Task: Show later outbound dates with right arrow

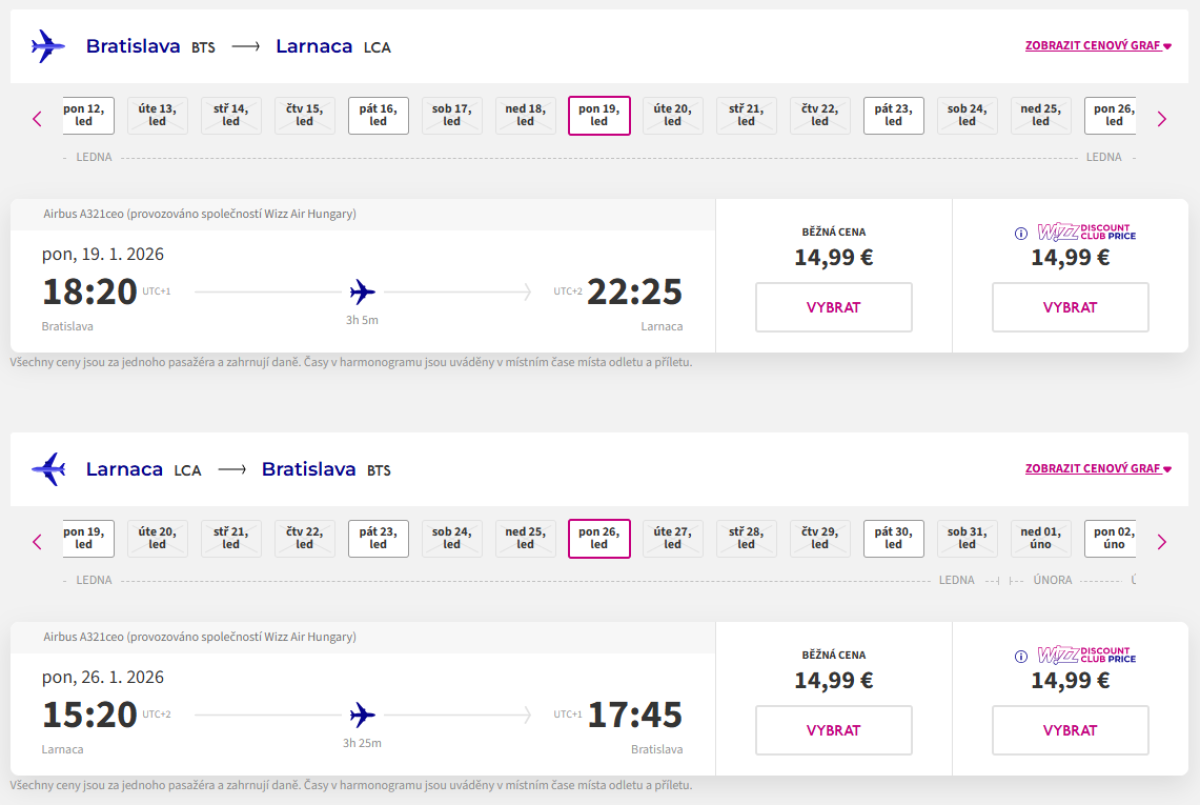Action: [x=1161, y=119]
